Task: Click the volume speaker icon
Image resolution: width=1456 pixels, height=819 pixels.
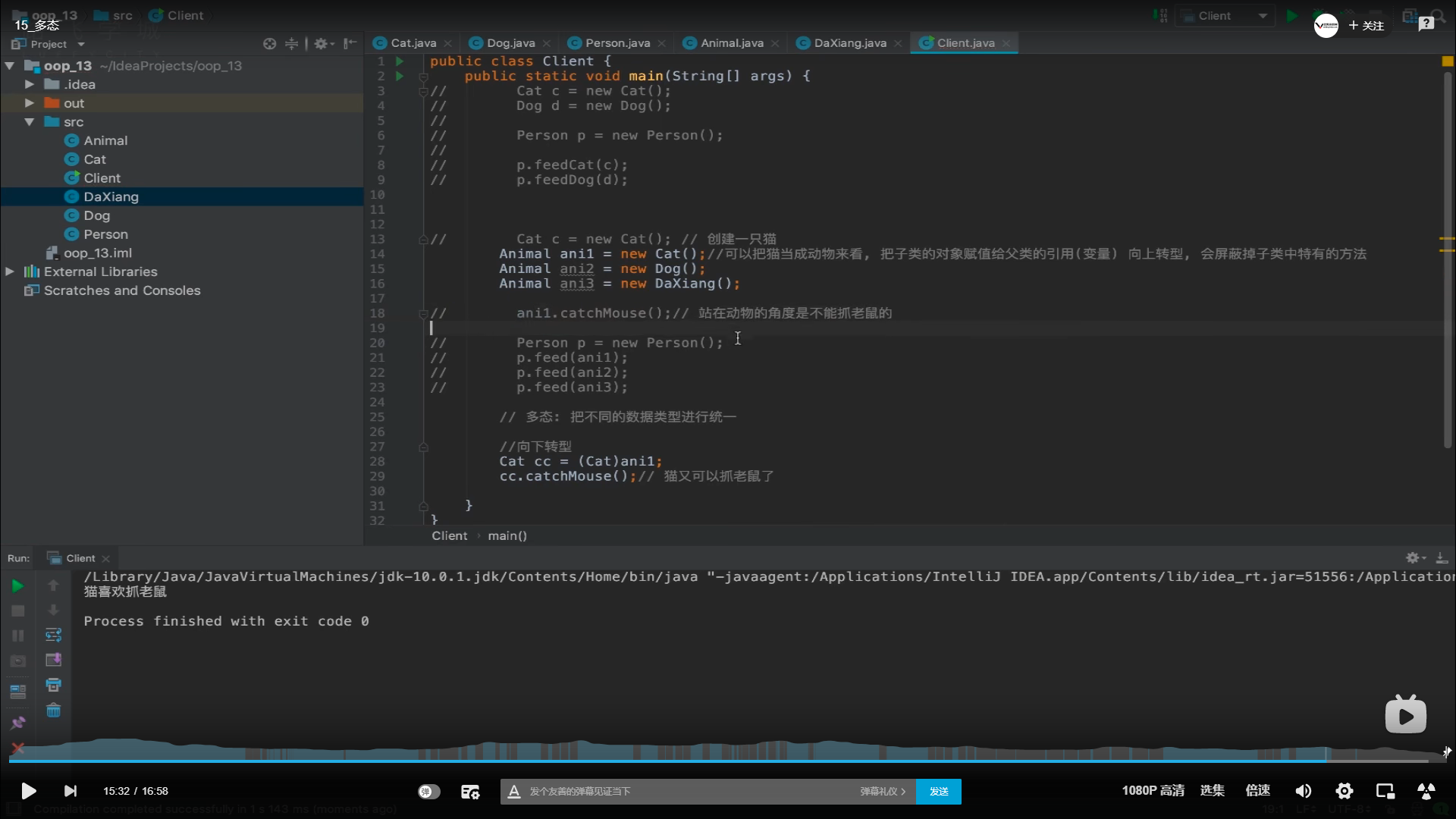Action: point(1303,791)
